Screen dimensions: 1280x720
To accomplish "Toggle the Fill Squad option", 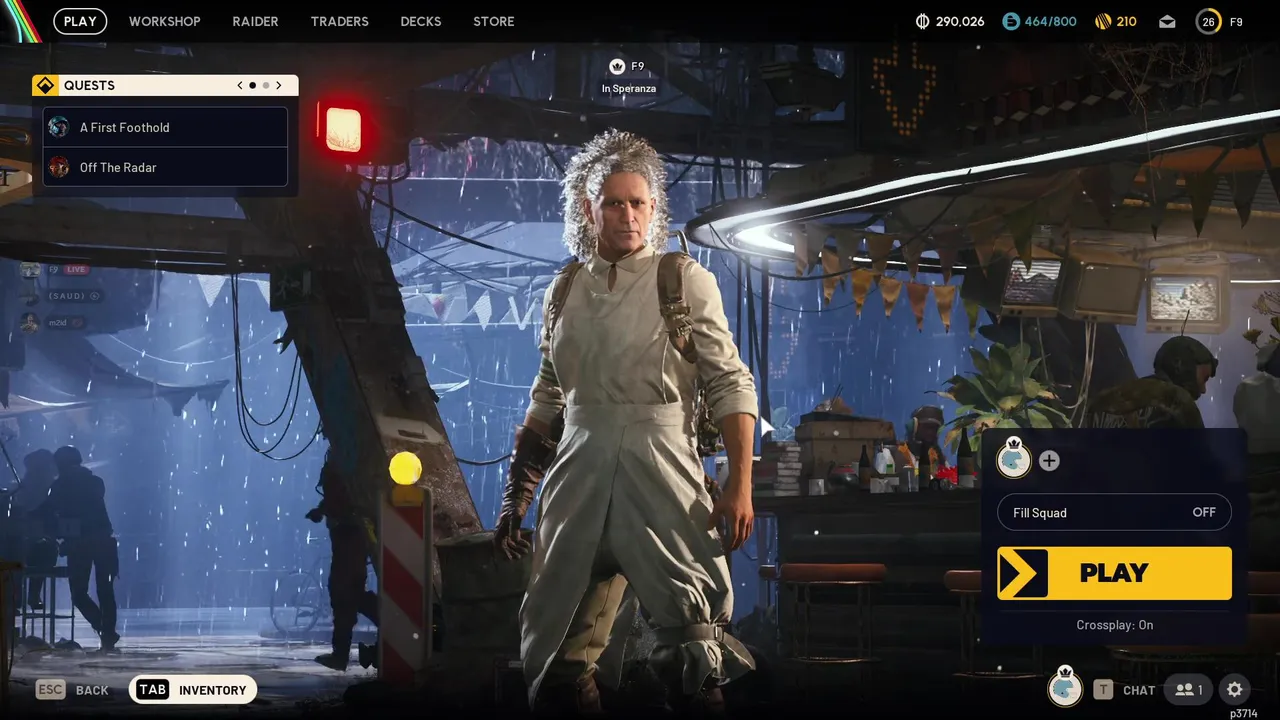I will (1114, 512).
